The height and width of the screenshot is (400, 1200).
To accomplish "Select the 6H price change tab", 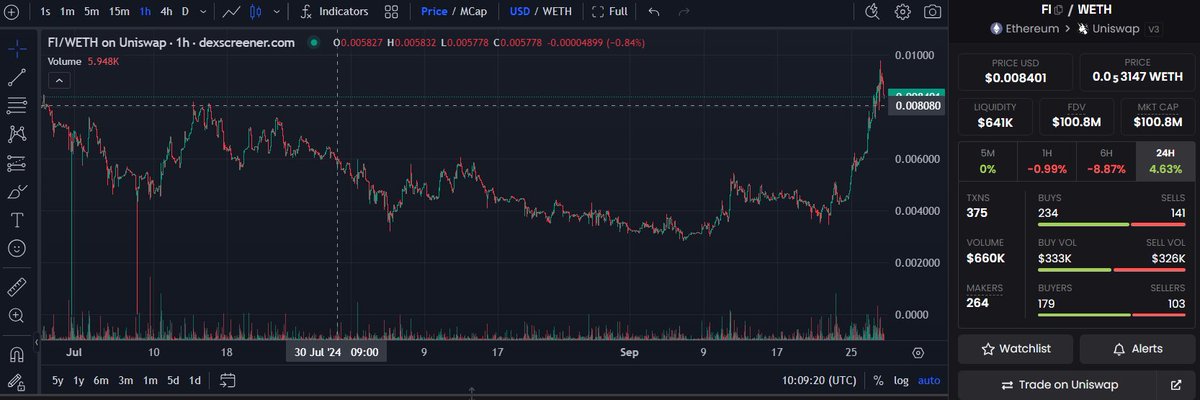I will tap(1105, 160).
